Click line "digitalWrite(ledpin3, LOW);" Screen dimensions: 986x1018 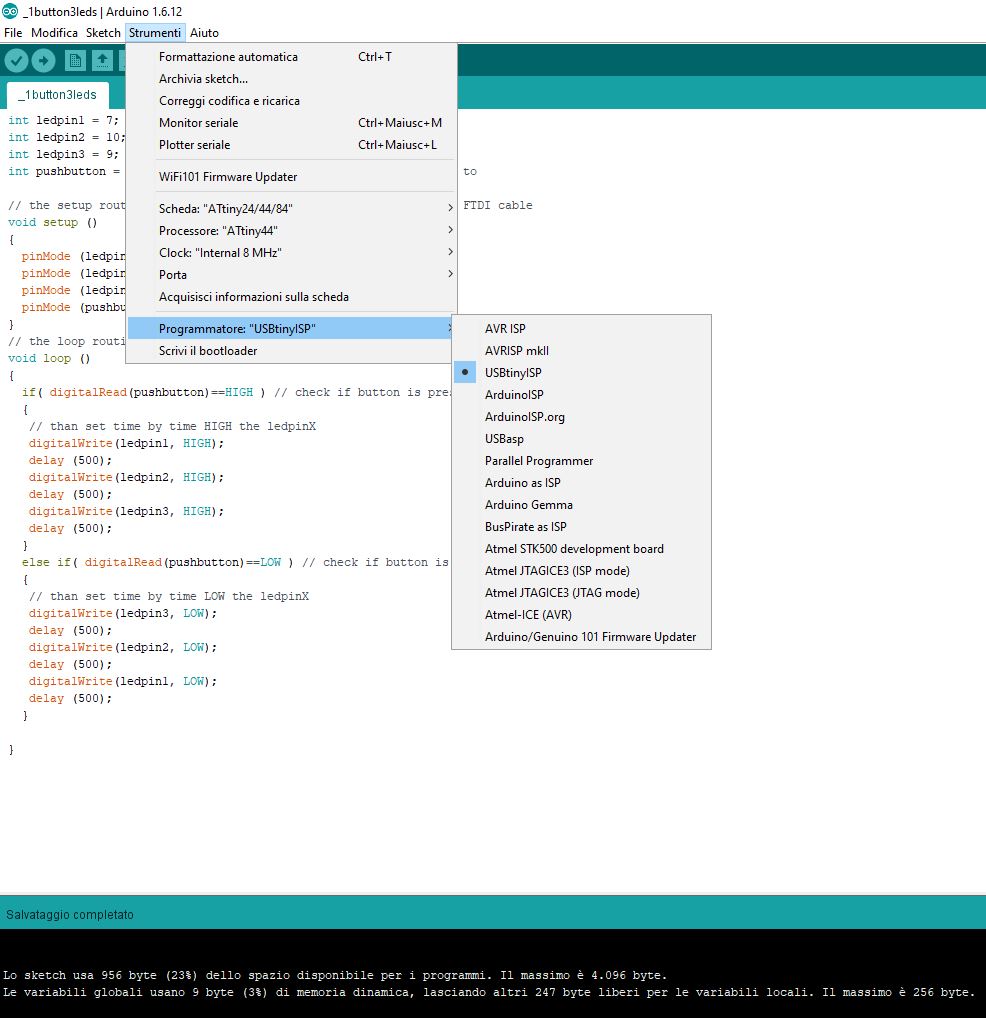[x=123, y=614]
